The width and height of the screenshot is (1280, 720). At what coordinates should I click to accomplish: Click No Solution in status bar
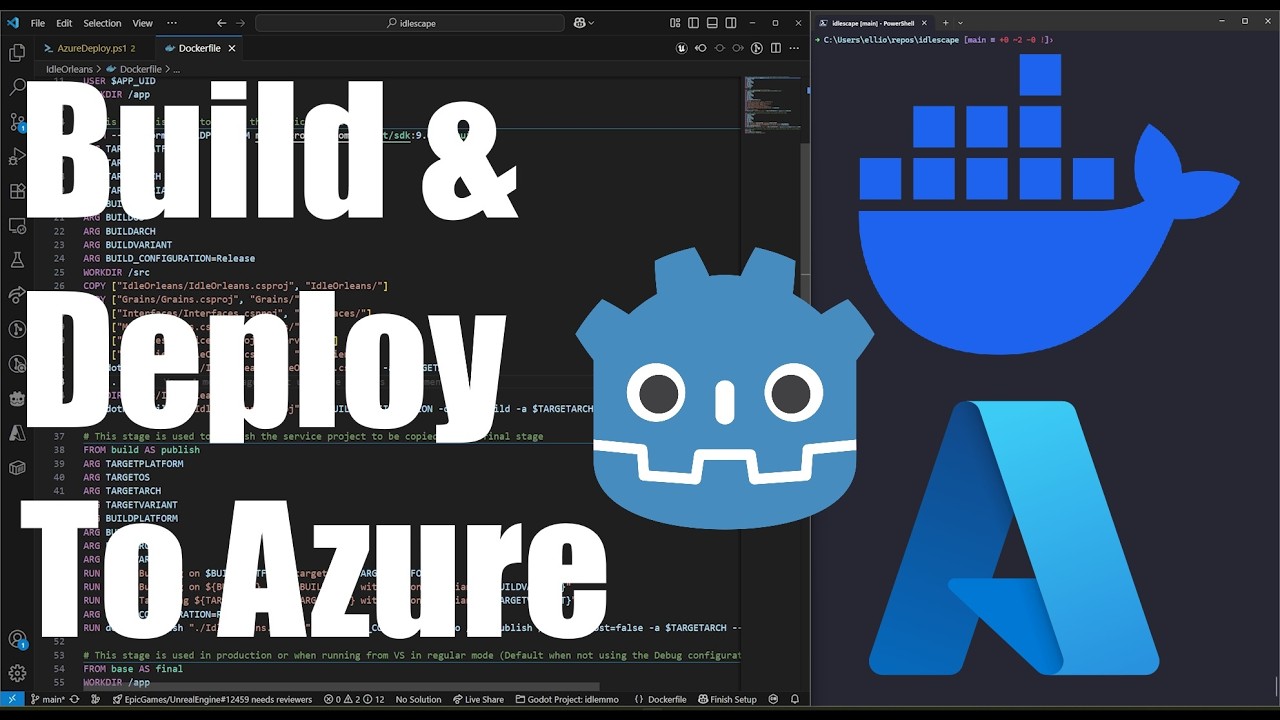(418, 699)
